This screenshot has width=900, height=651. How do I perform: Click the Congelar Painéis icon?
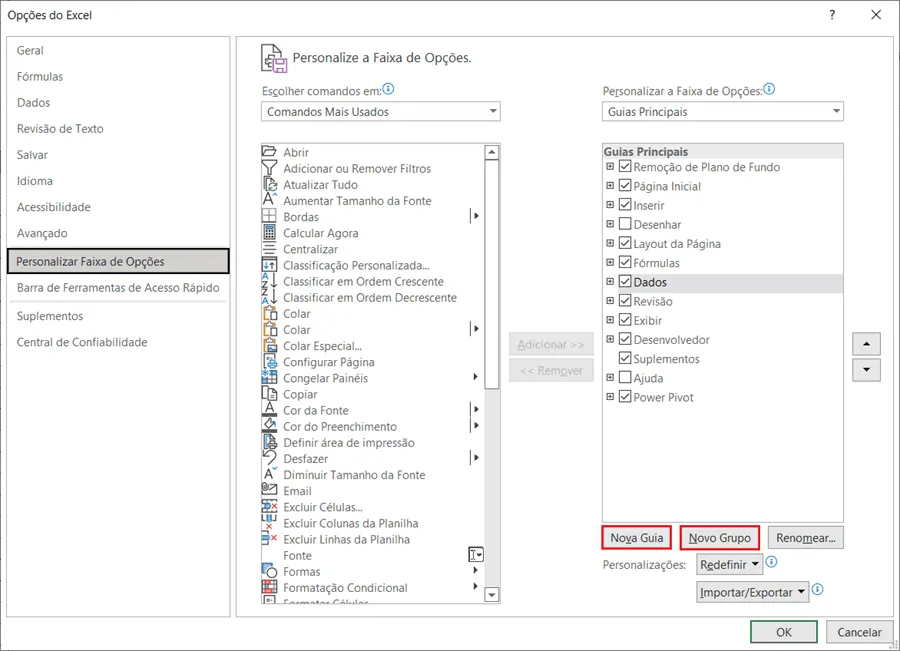point(269,377)
